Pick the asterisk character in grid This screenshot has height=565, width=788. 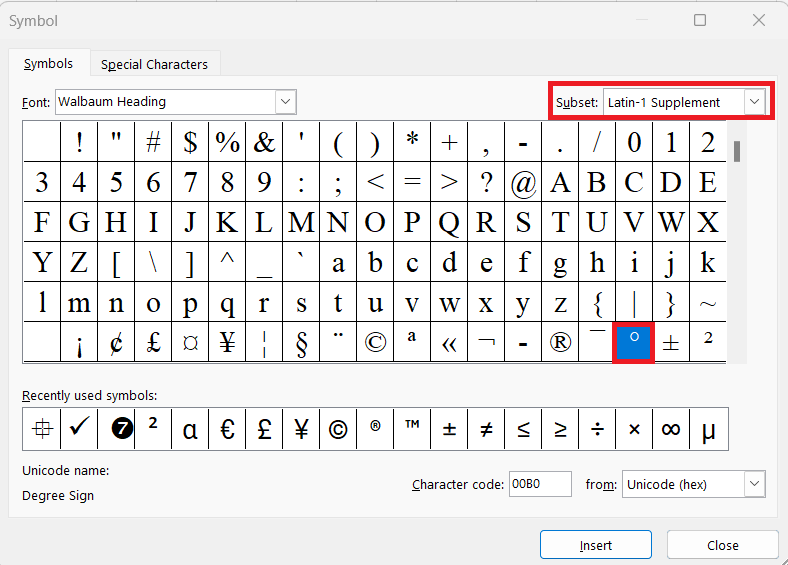point(412,141)
